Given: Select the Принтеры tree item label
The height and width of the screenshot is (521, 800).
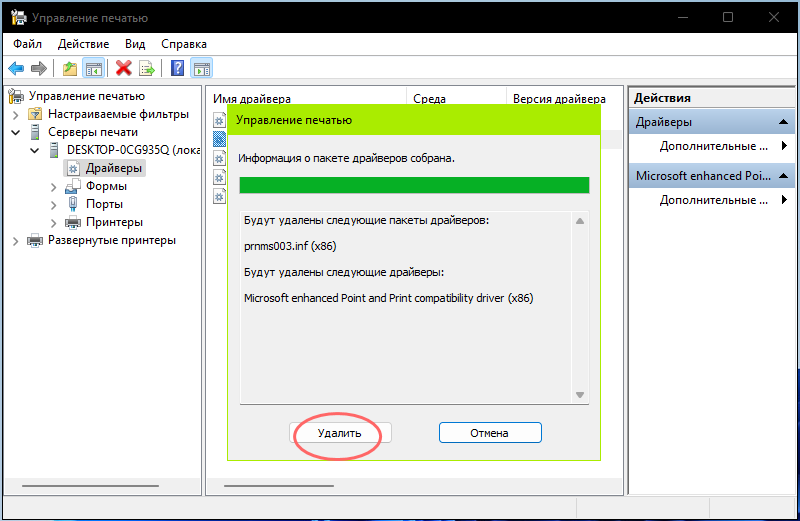Looking at the screenshot, I should (x=114, y=222).
